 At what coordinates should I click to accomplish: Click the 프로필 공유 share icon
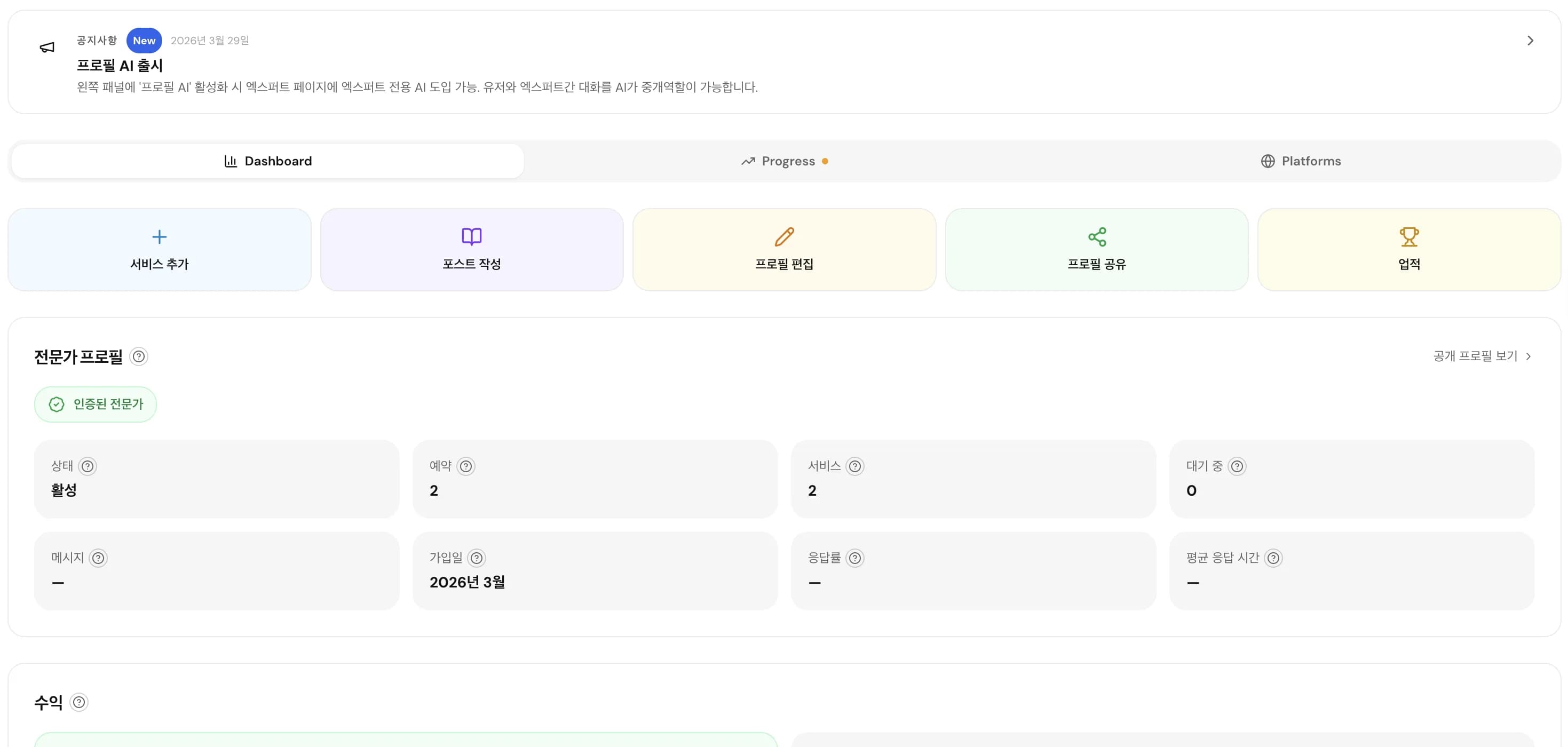1096,236
